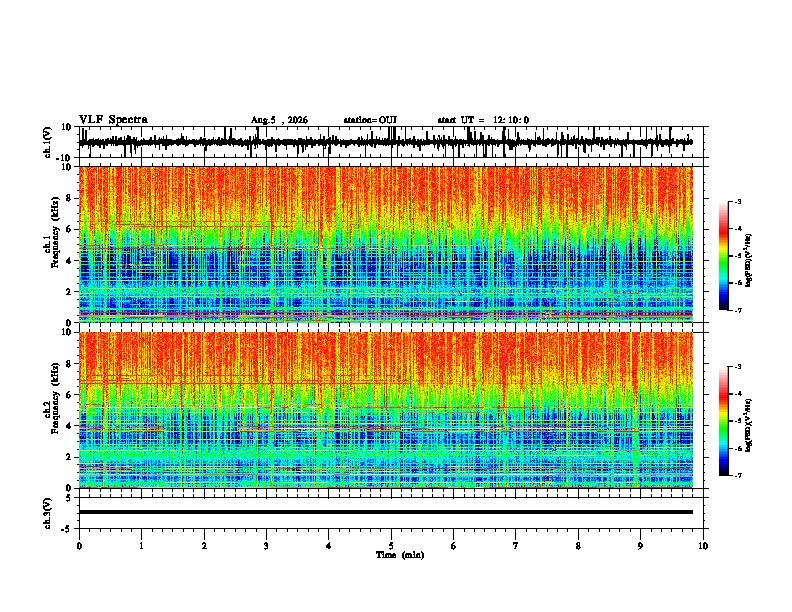Click the ch.2 colorbar PSD unit label
The height and width of the screenshot is (612, 792).
pyautogui.click(x=749, y=425)
